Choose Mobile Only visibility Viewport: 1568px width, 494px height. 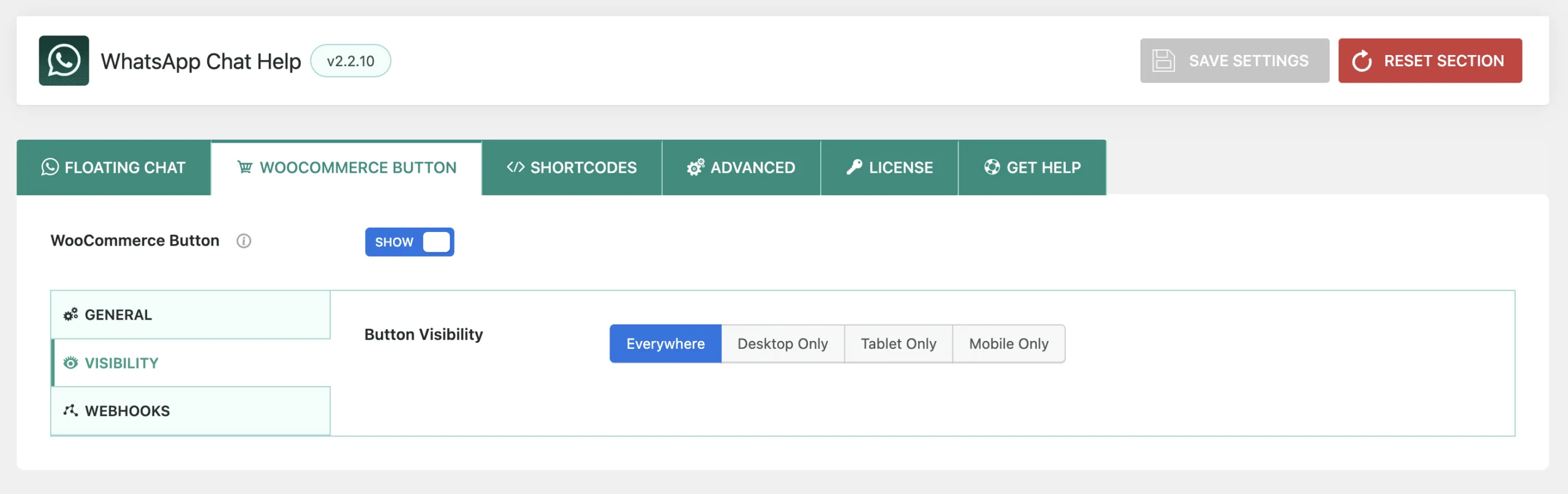[x=1009, y=344]
